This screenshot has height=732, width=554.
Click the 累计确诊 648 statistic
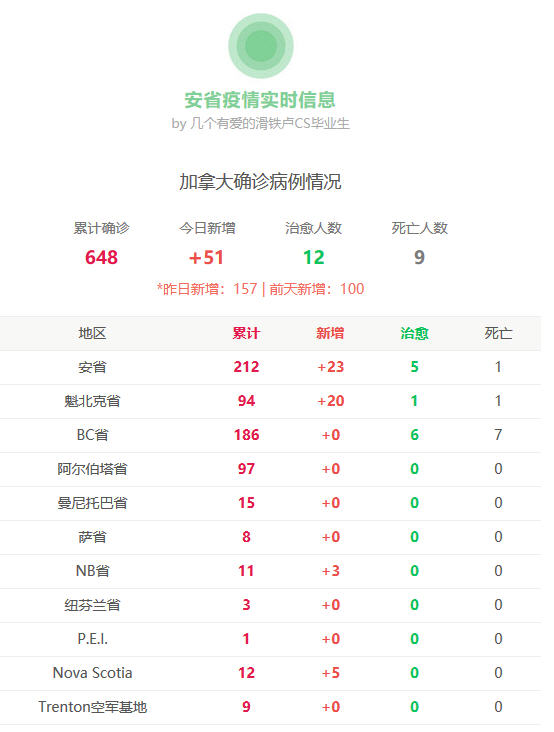pos(101,244)
